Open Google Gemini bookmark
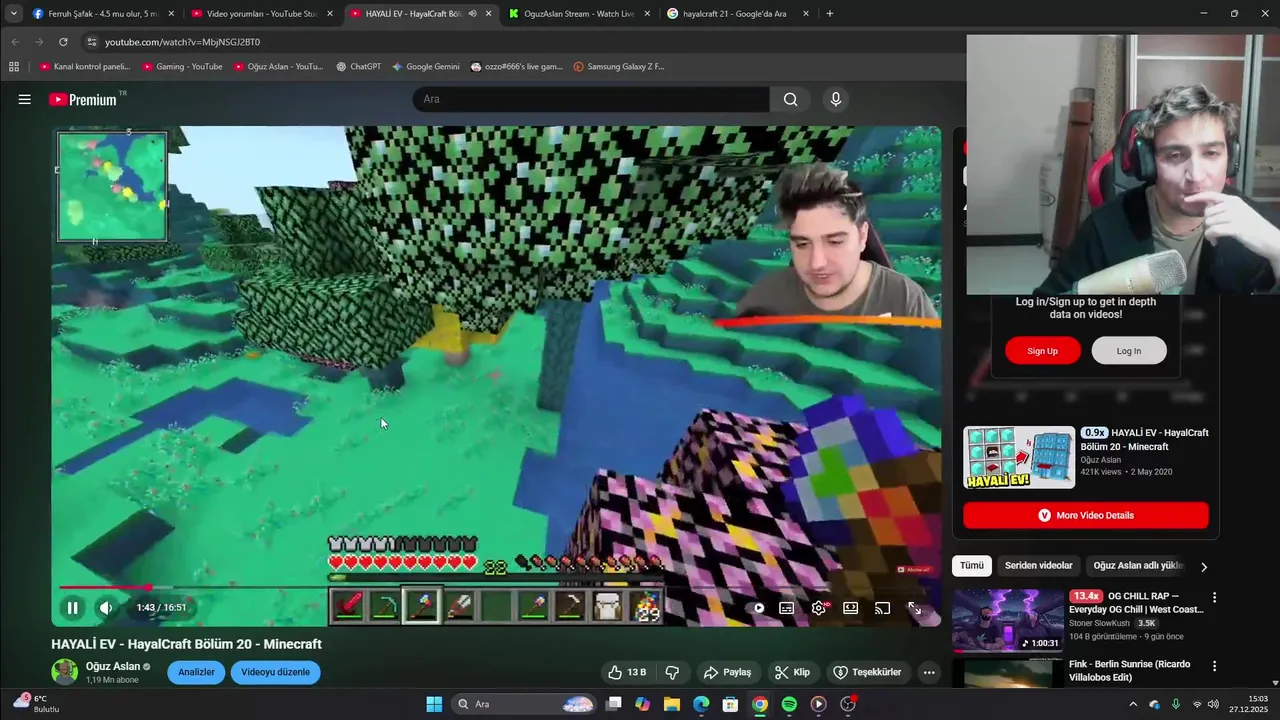Viewport: 1280px width, 720px height. [426, 67]
